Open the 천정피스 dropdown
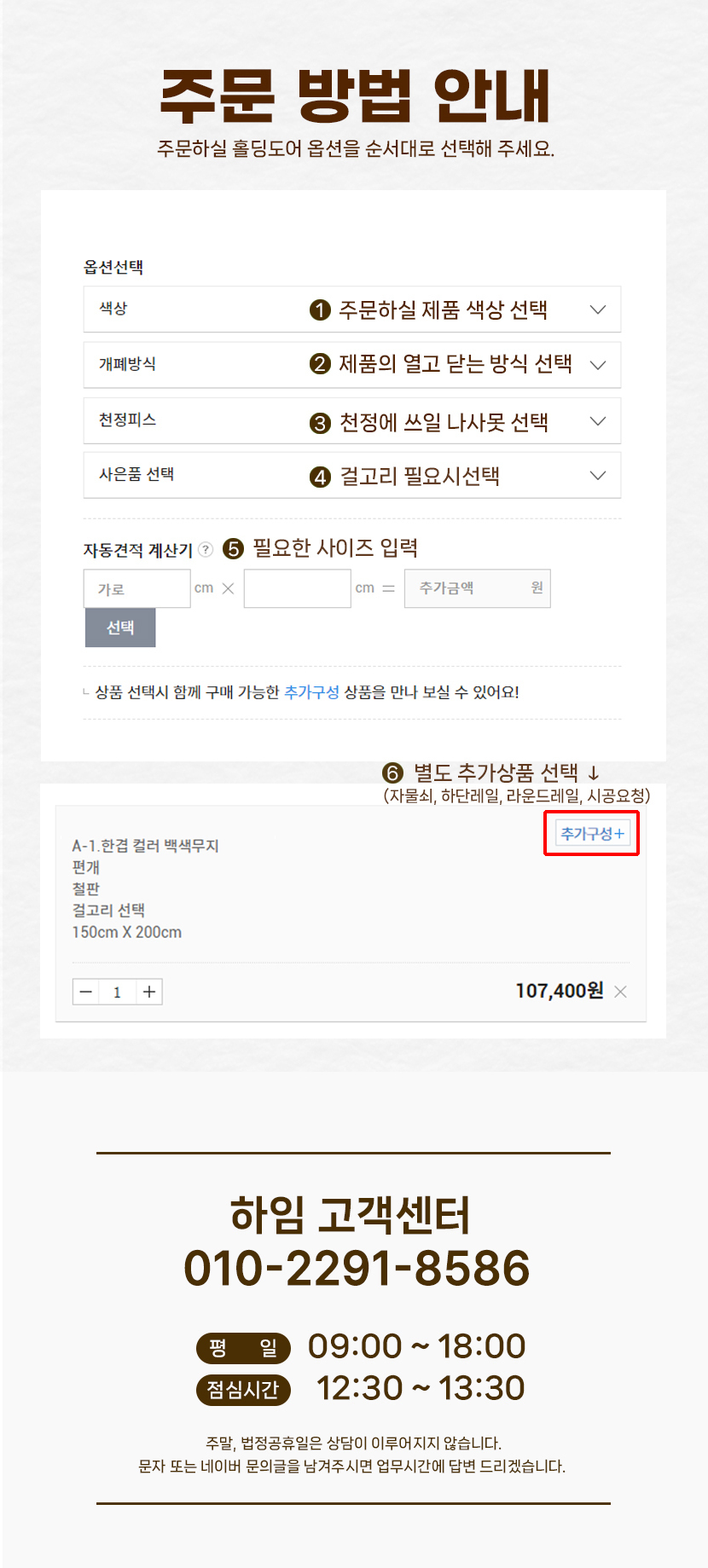 click(351, 421)
